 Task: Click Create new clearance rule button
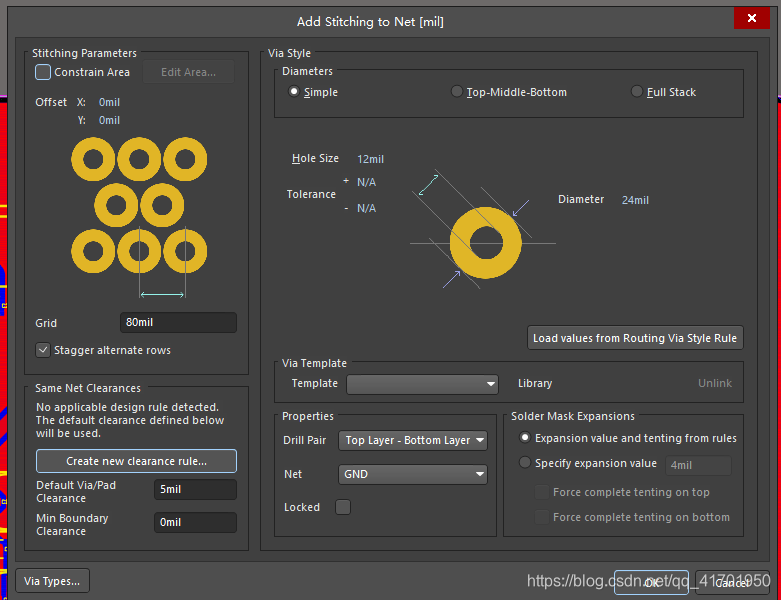tap(136, 461)
